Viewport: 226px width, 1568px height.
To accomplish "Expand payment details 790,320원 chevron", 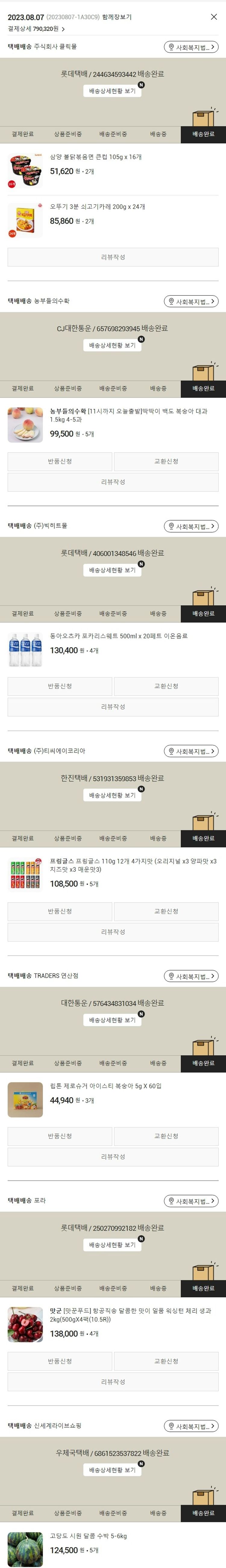I will click(x=63, y=29).
